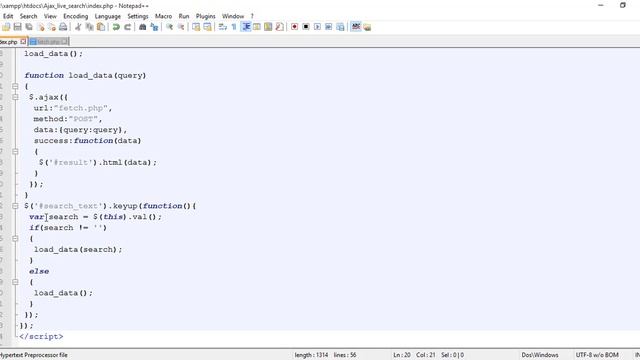The width and height of the screenshot is (640, 360).
Task: Open the Macro menu
Action: (163, 16)
